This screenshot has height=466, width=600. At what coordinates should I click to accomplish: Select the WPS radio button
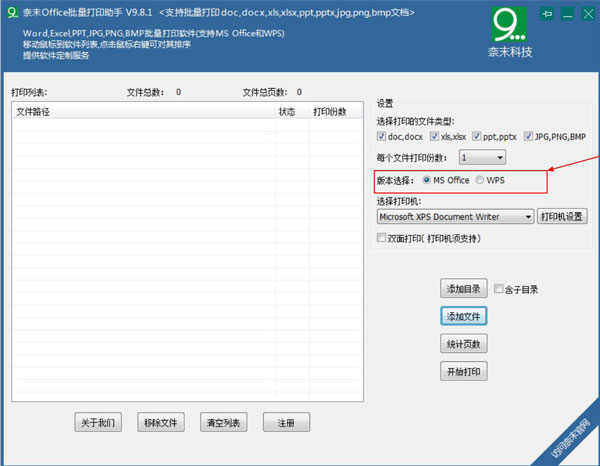(479, 180)
